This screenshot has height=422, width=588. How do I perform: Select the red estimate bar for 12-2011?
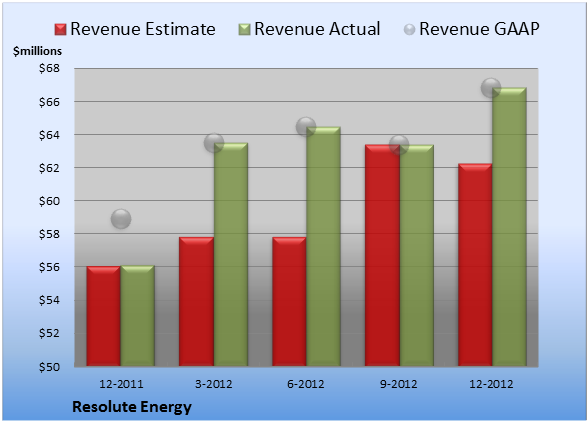point(104,316)
